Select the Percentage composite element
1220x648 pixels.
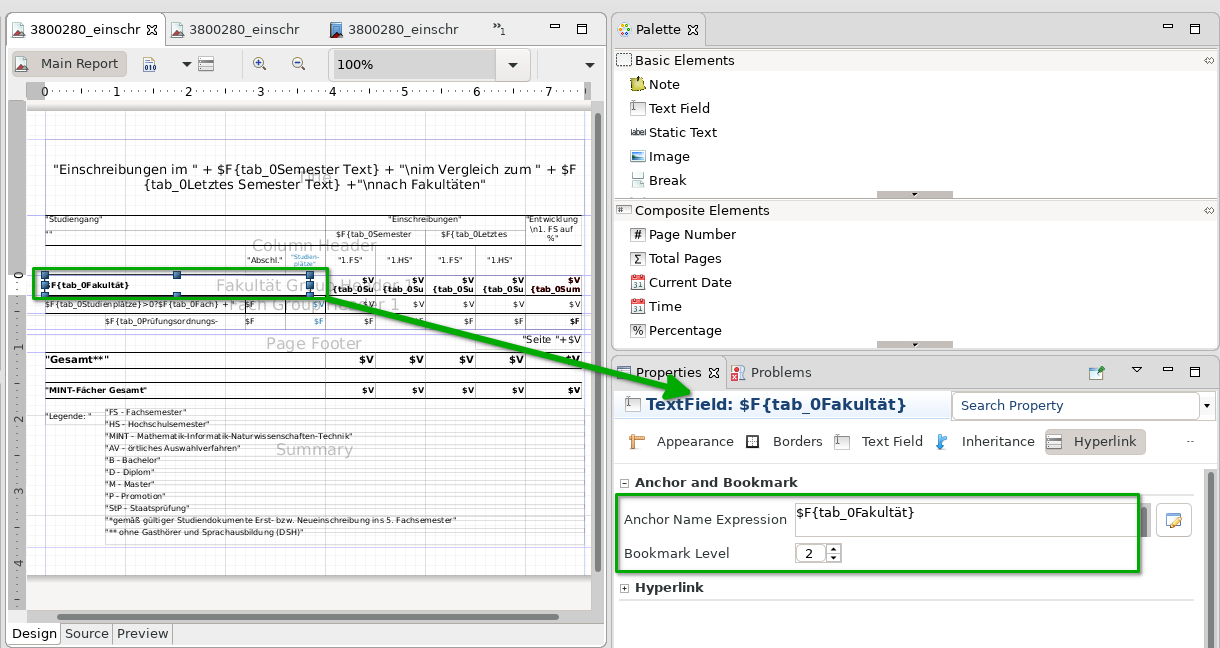(x=676, y=330)
